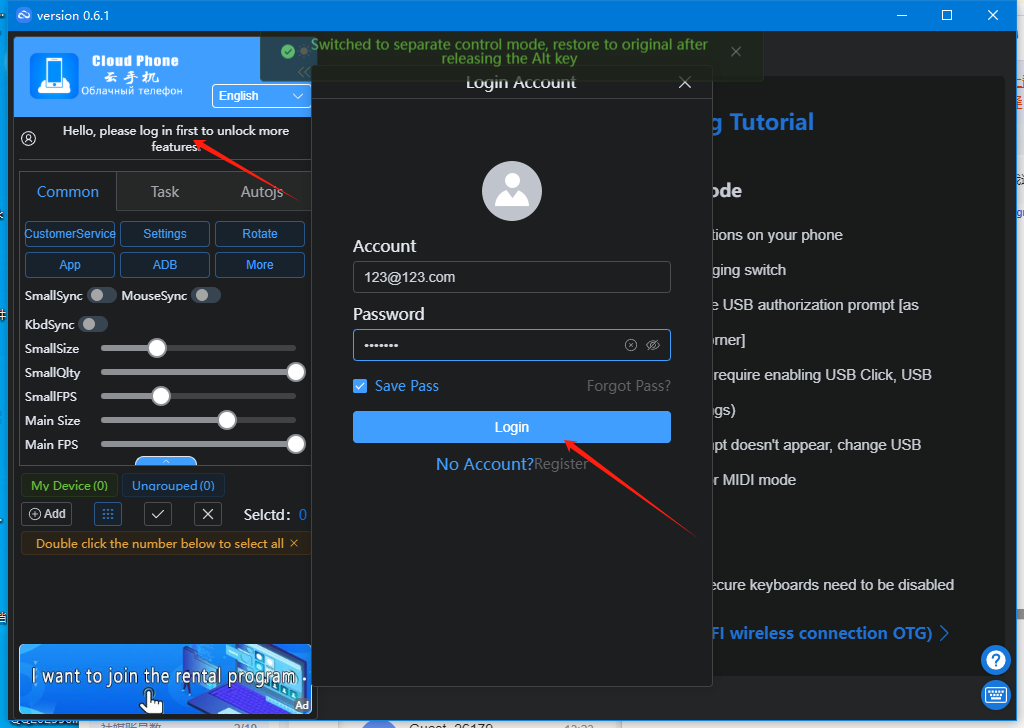
Task: Click the blue Login button
Action: point(512,427)
